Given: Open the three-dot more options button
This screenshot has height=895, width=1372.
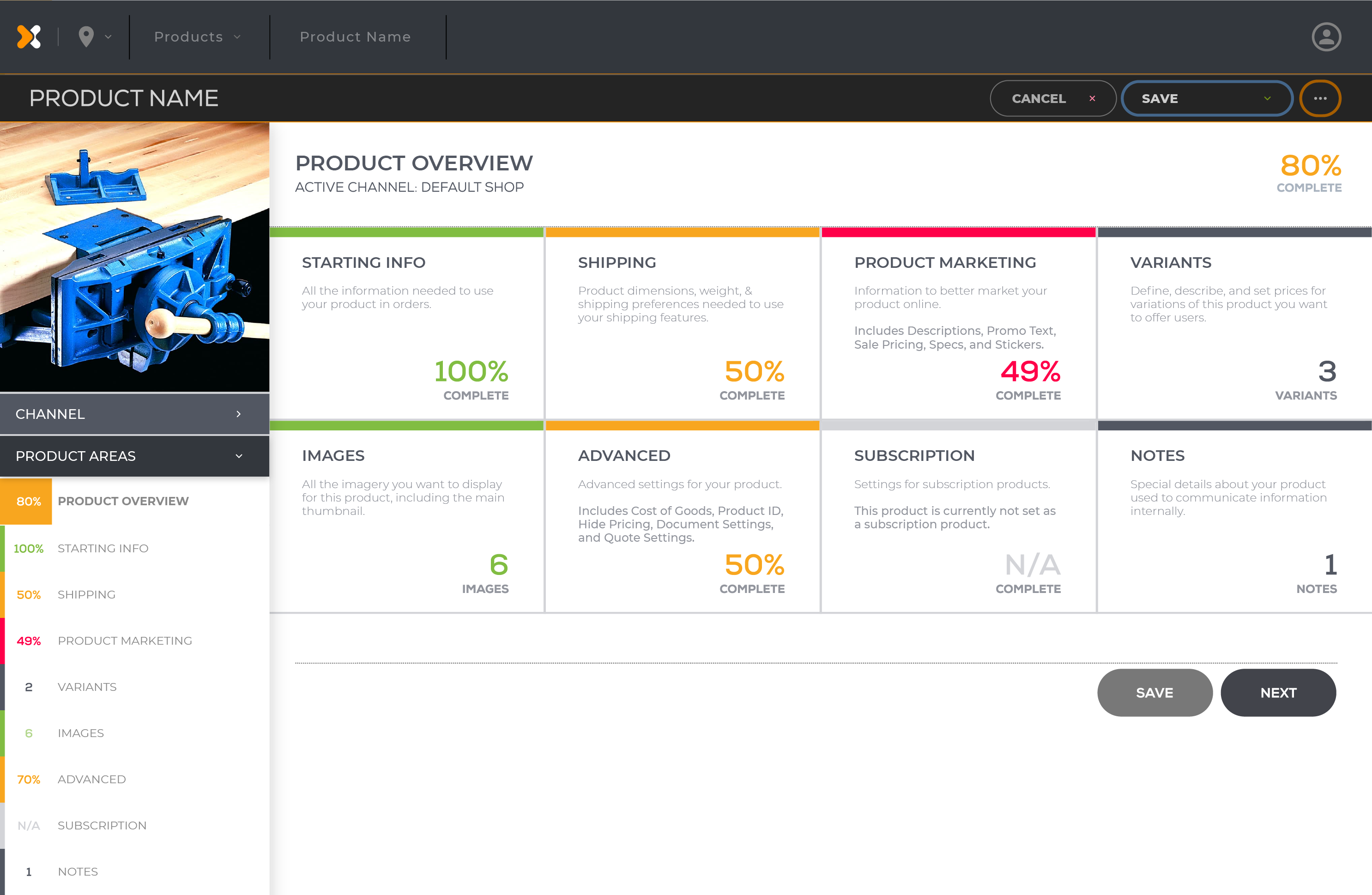Looking at the screenshot, I should click(1320, 99).
